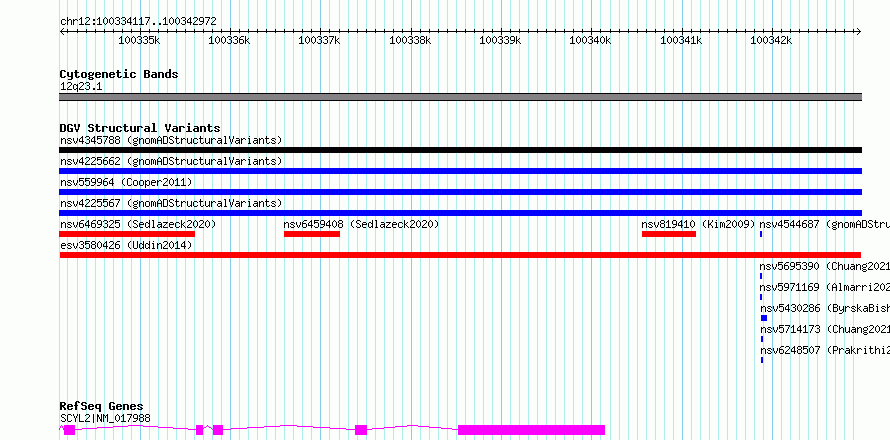Click the chr12:100334117..100342972 coordinate label
This screenshot has width=890, height=440.
[x=138, y=21]
